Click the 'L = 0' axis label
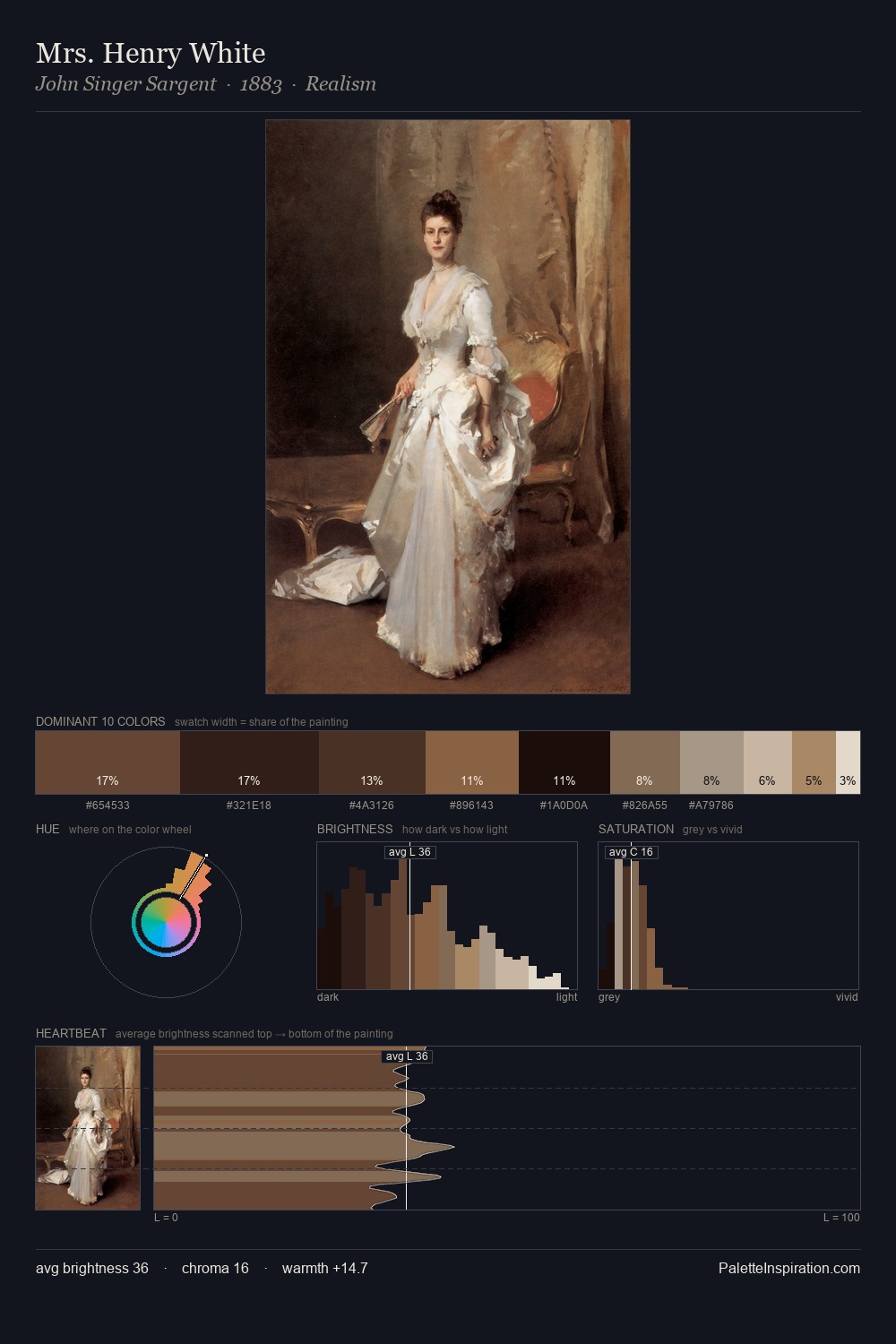 tap(166, 1218)
